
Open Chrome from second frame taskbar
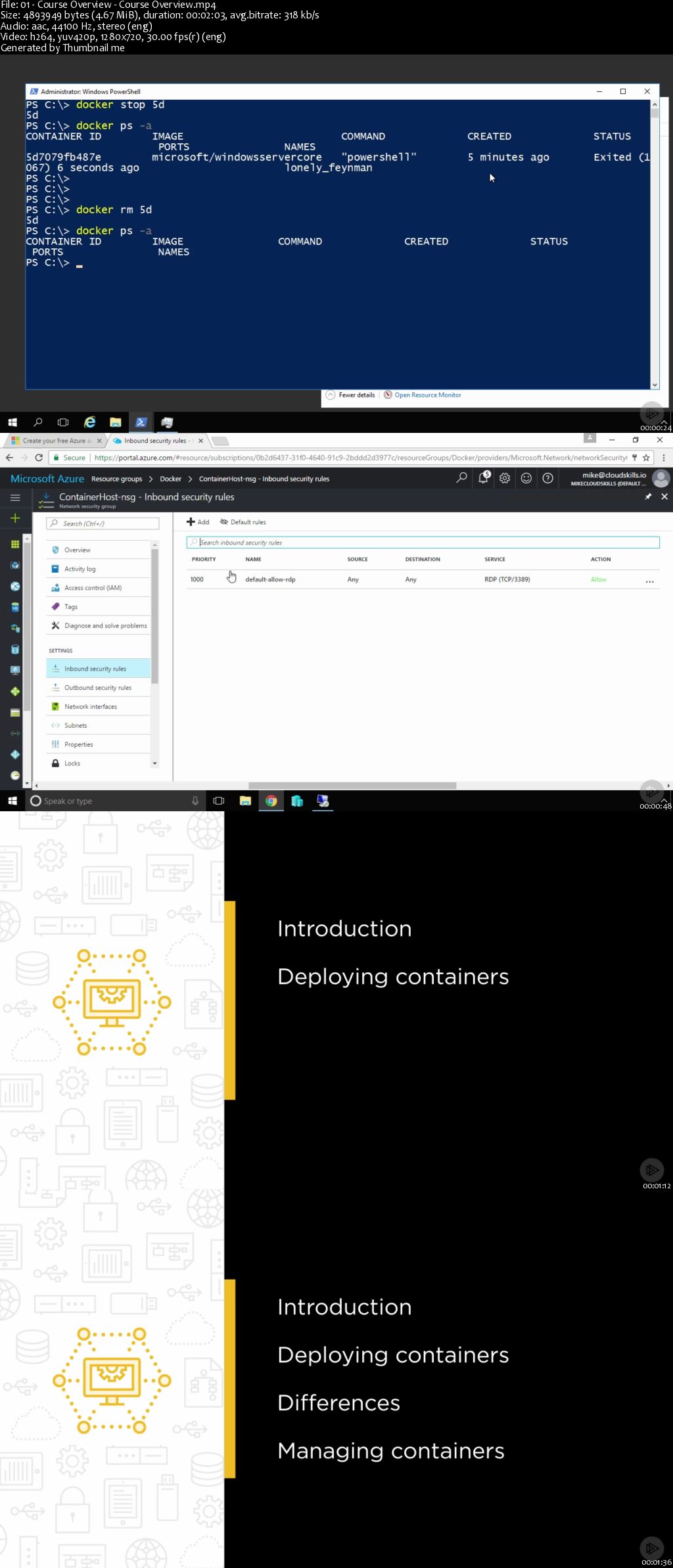click(271, 801)
